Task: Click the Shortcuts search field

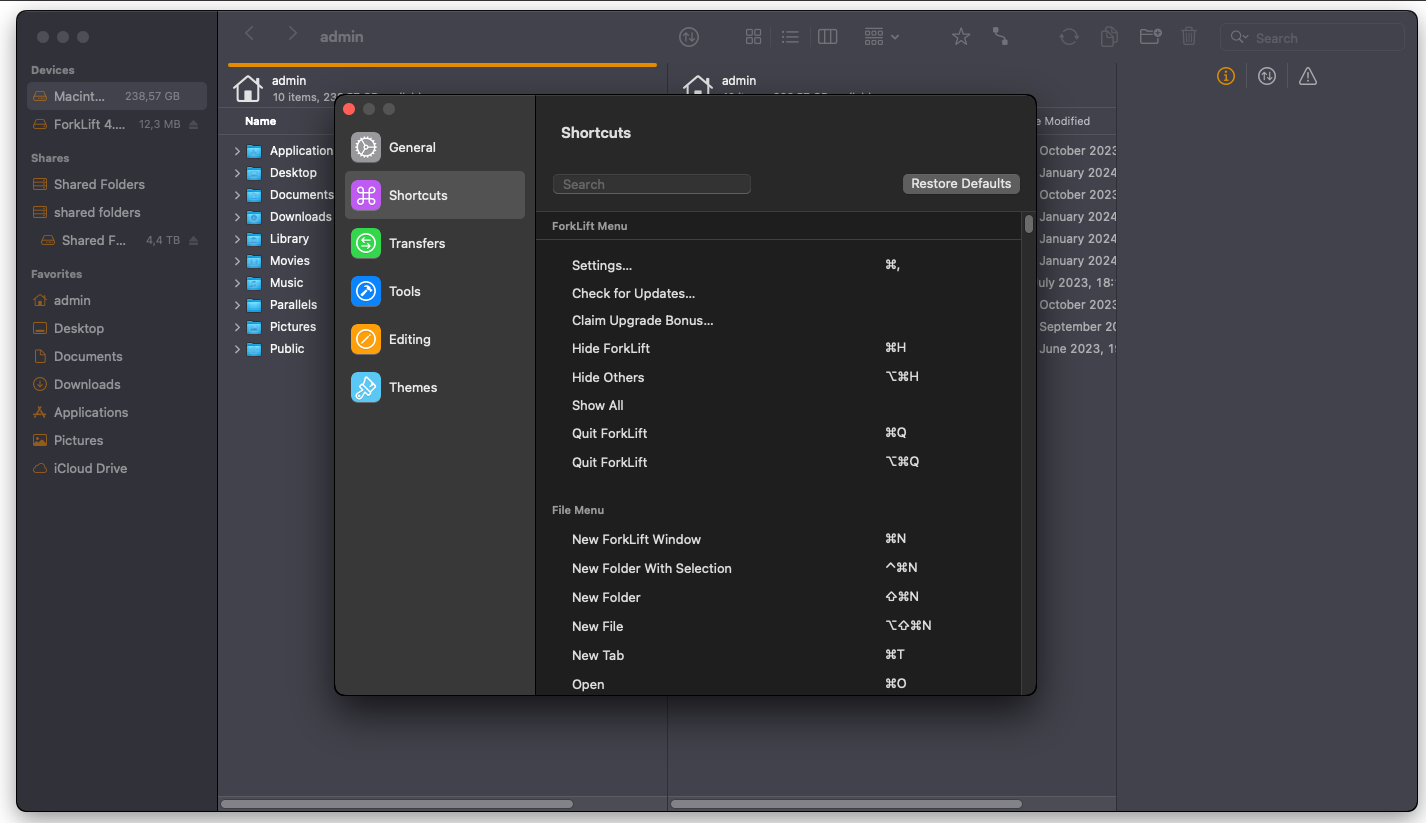Action: tap(652, 184)
